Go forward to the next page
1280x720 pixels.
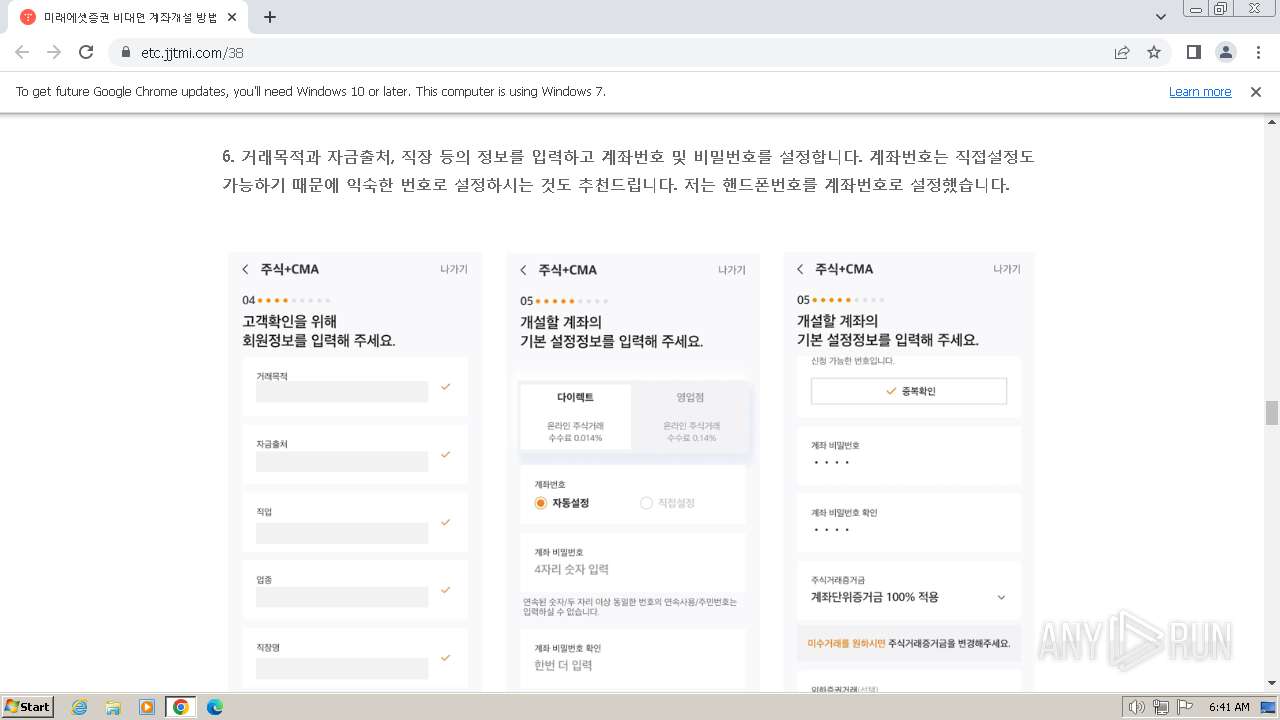pyautogui.click(x=54, y=52)
